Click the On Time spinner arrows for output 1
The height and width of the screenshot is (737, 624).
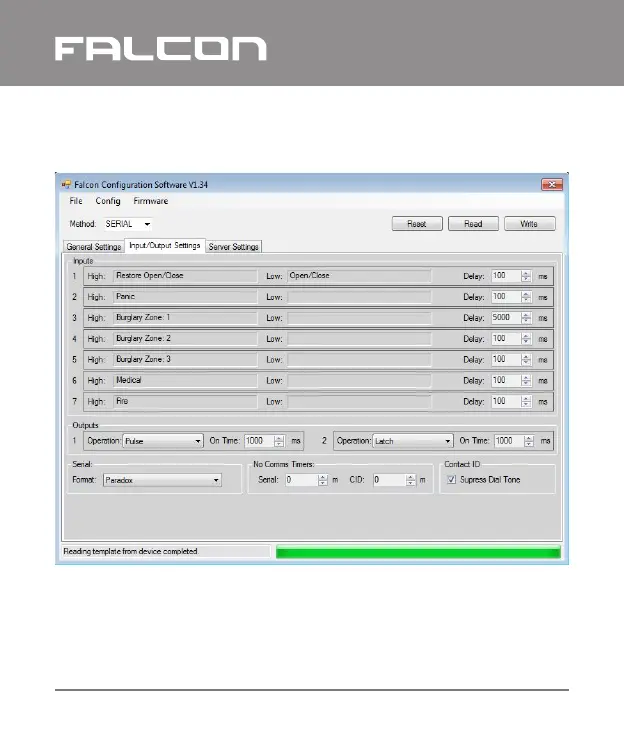tap(279, 441)
